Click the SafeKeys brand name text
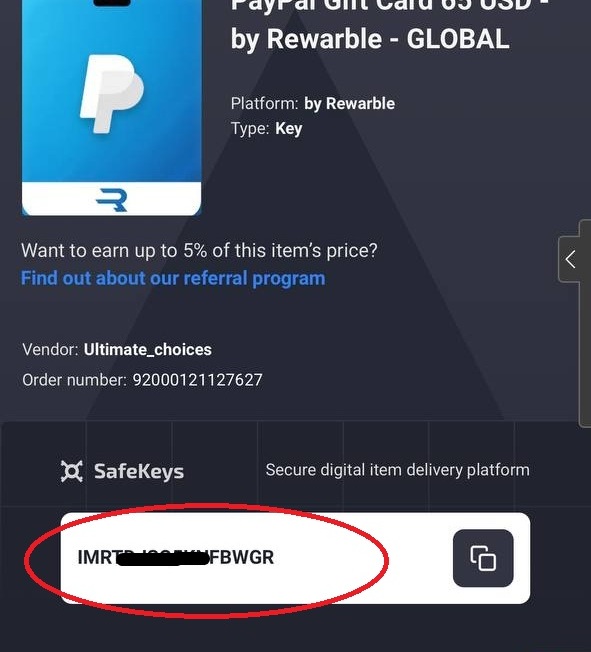This screenshot has width=591, height=652. [x=139, y=472]
